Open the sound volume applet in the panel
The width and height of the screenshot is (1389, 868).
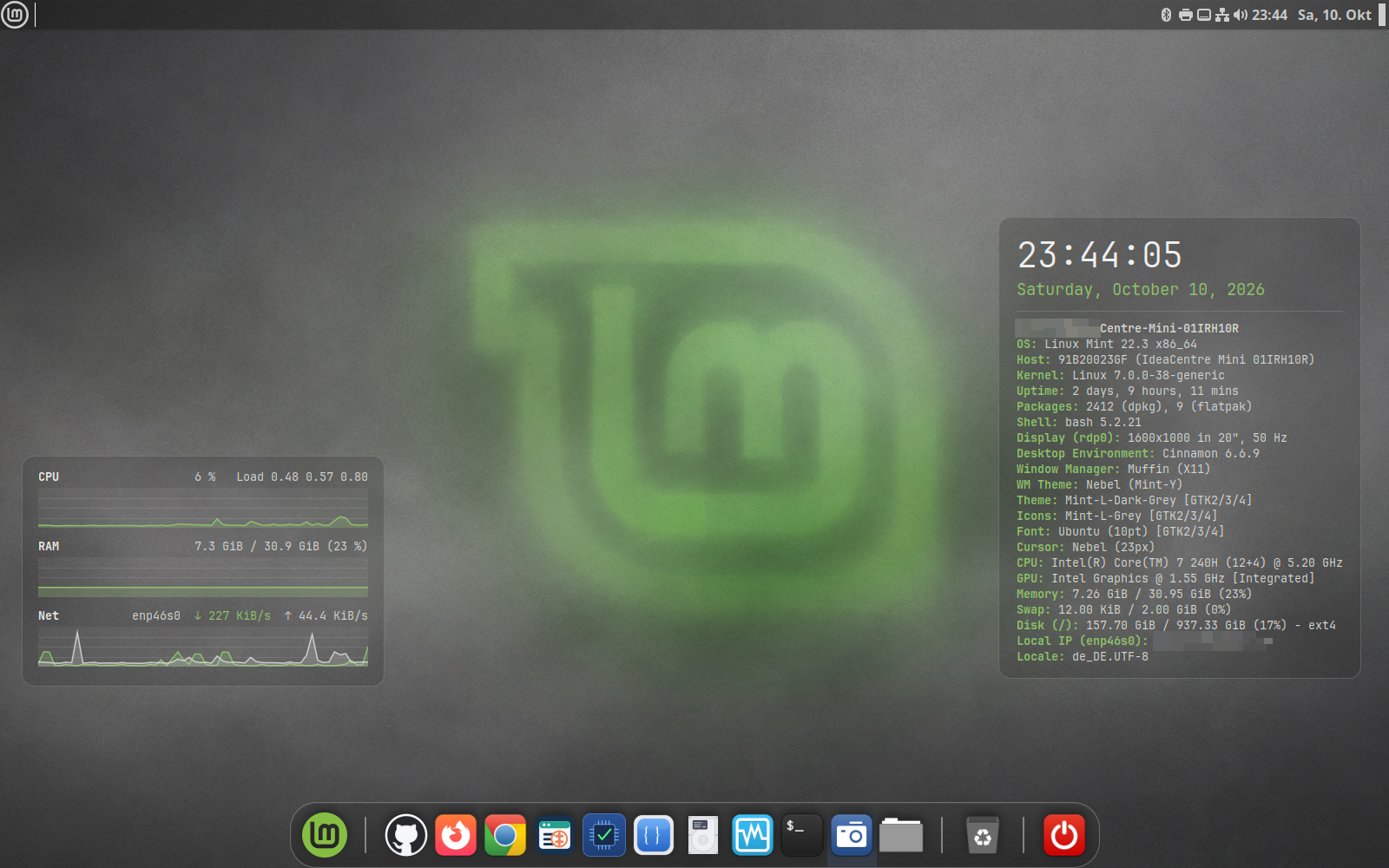(x=1241, y=15)
